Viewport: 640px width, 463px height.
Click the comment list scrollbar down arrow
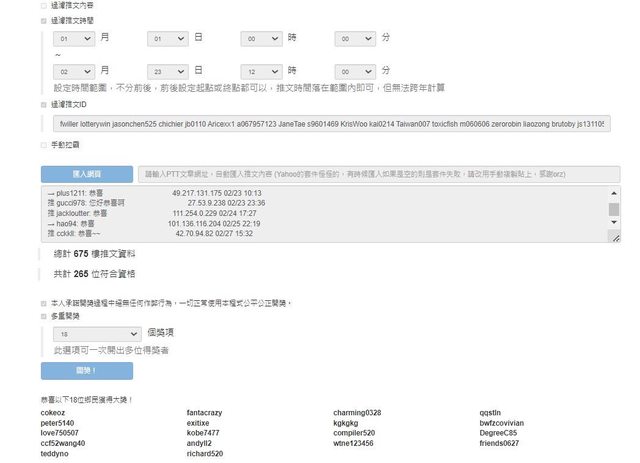[x=614, y=226]
